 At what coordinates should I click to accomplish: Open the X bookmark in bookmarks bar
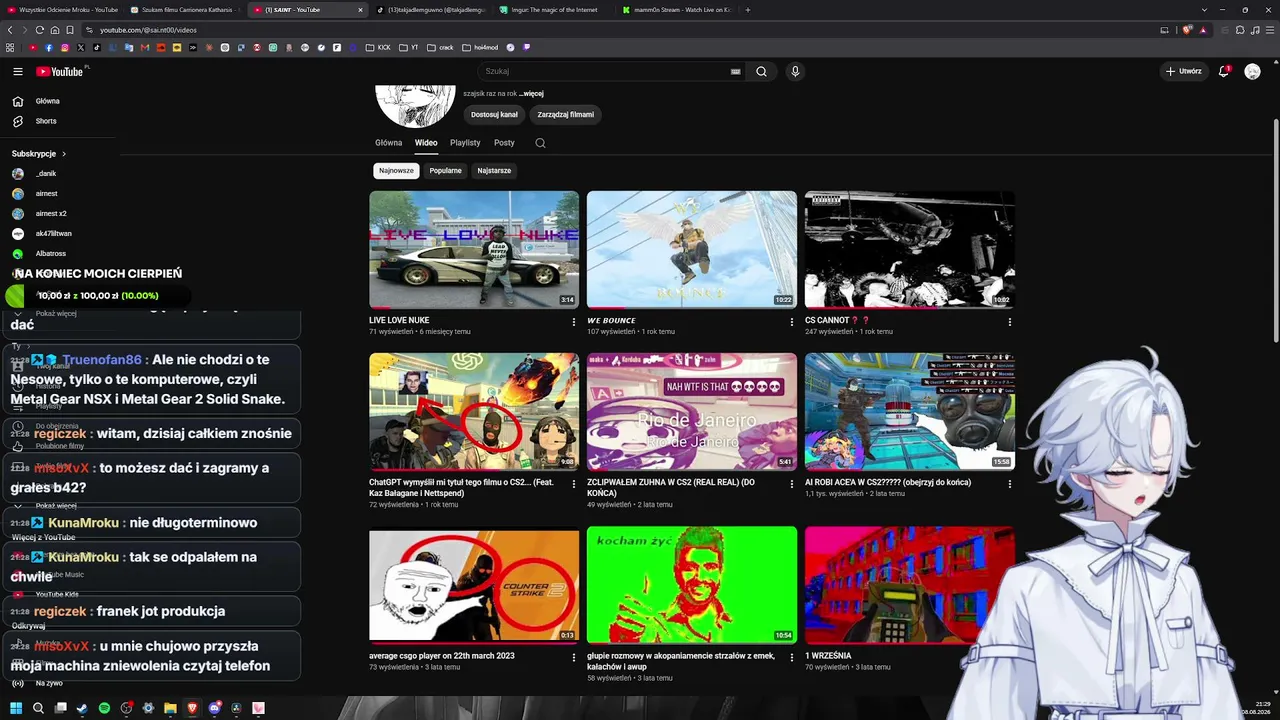click(81, 47)
